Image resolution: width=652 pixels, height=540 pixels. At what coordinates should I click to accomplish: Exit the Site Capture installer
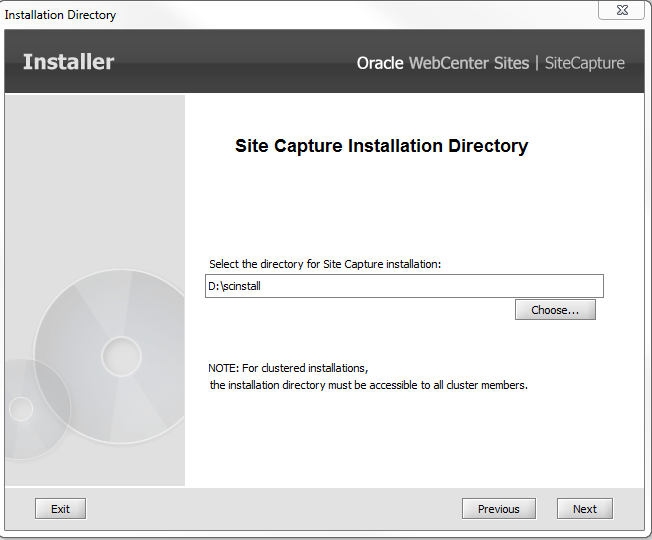coord(60,509)
